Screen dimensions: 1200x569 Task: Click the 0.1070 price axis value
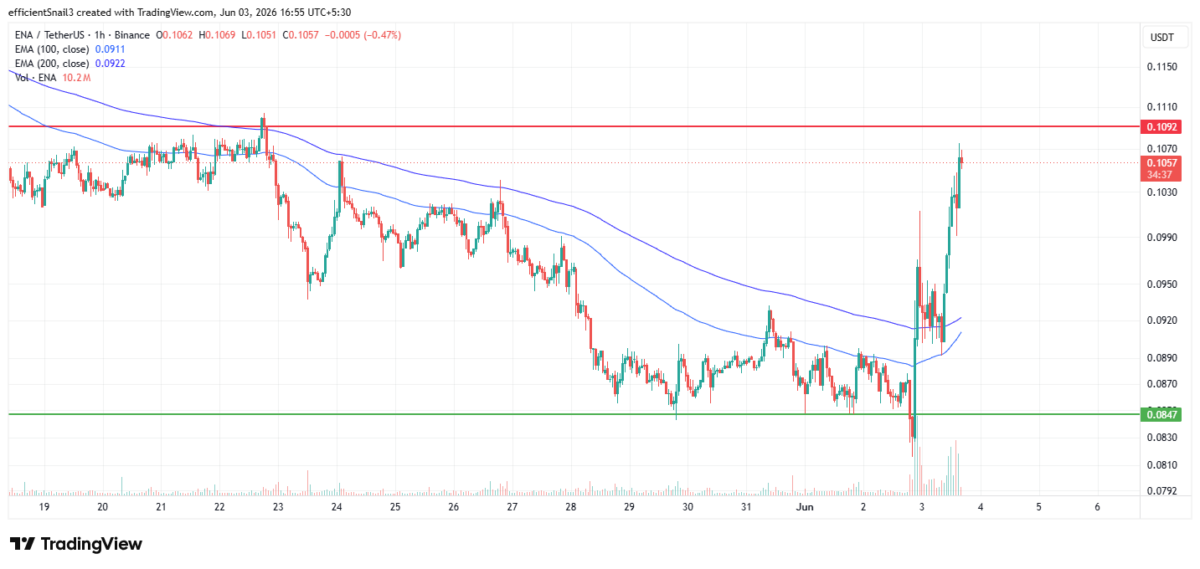1162,147
